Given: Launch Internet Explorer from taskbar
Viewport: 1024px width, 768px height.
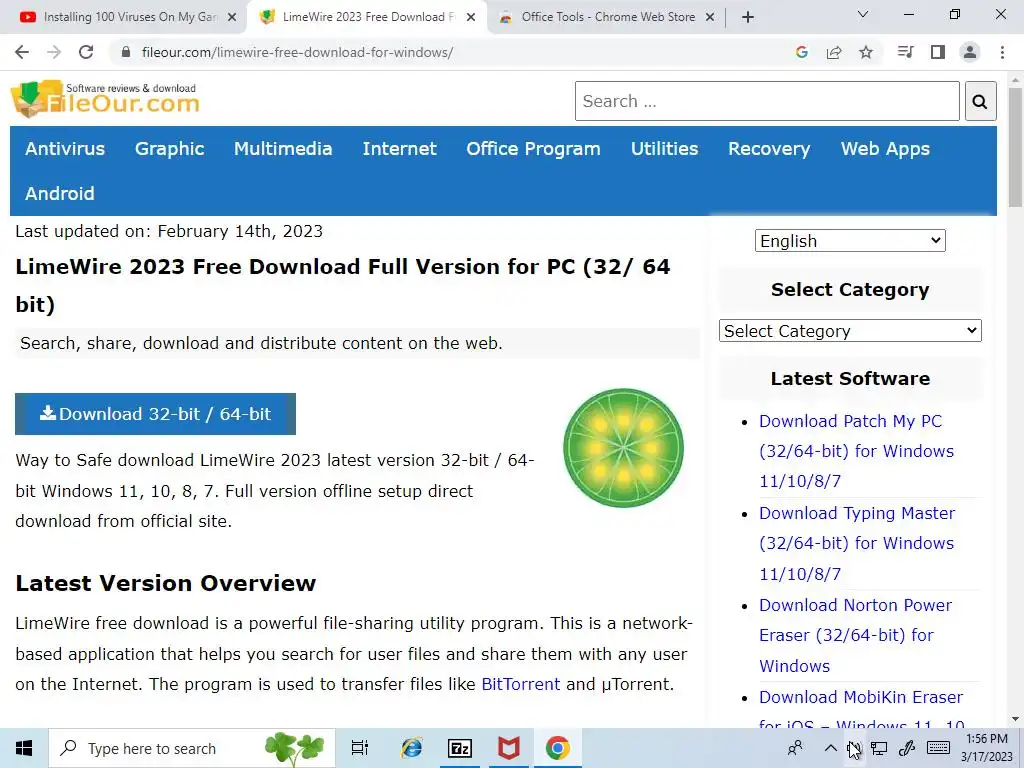Looking at the screenshot, I should 411,748.
